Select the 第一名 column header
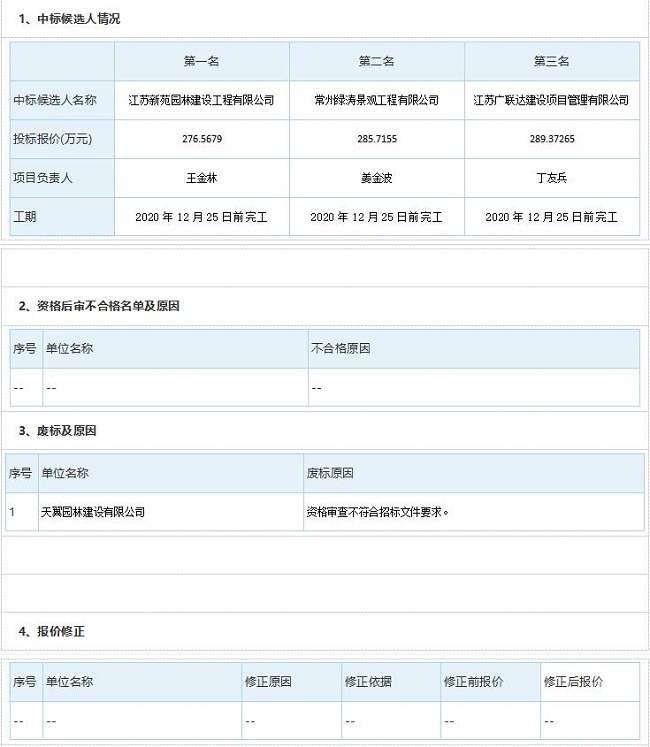Screen dimensions: 650x747 point(202,61)
